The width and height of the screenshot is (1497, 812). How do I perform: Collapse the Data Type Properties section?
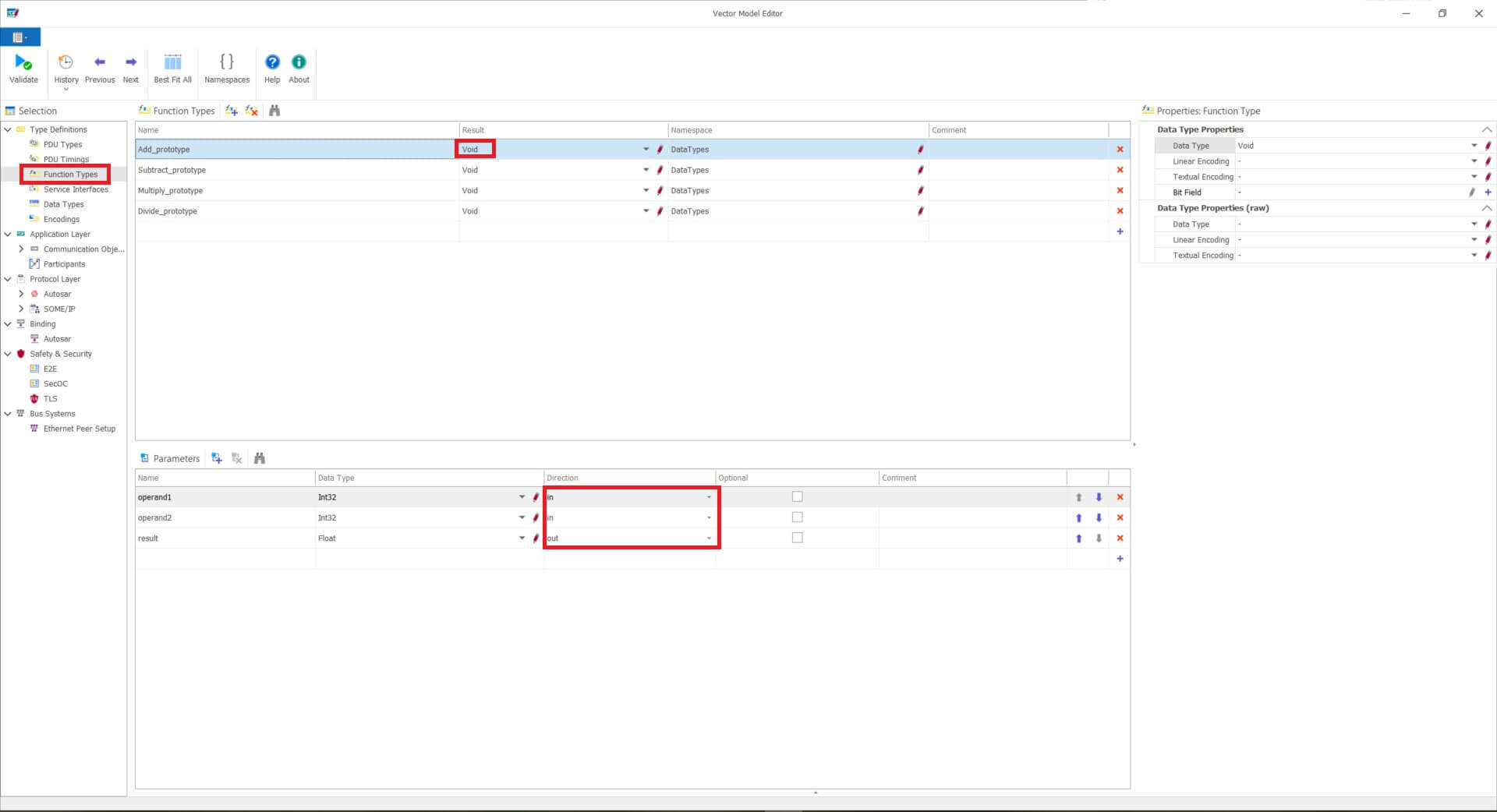tap(1486, 130)
